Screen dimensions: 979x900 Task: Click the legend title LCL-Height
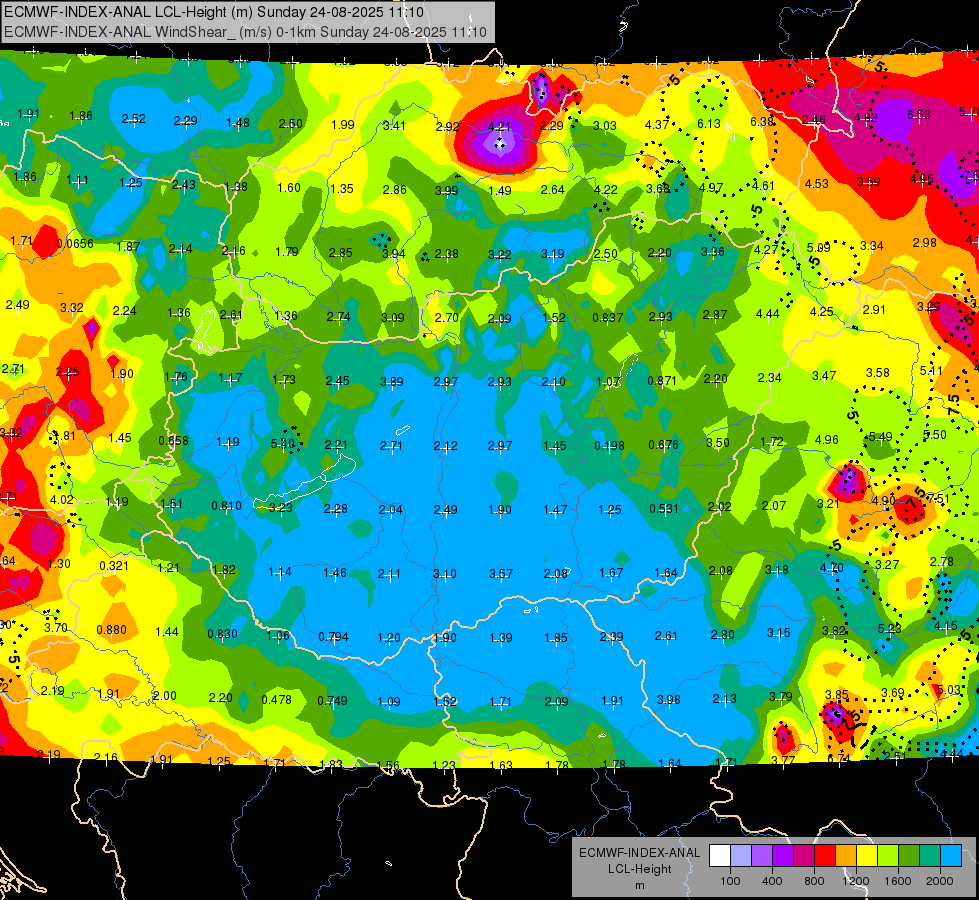pyautogui.click(x=639, y=869)
